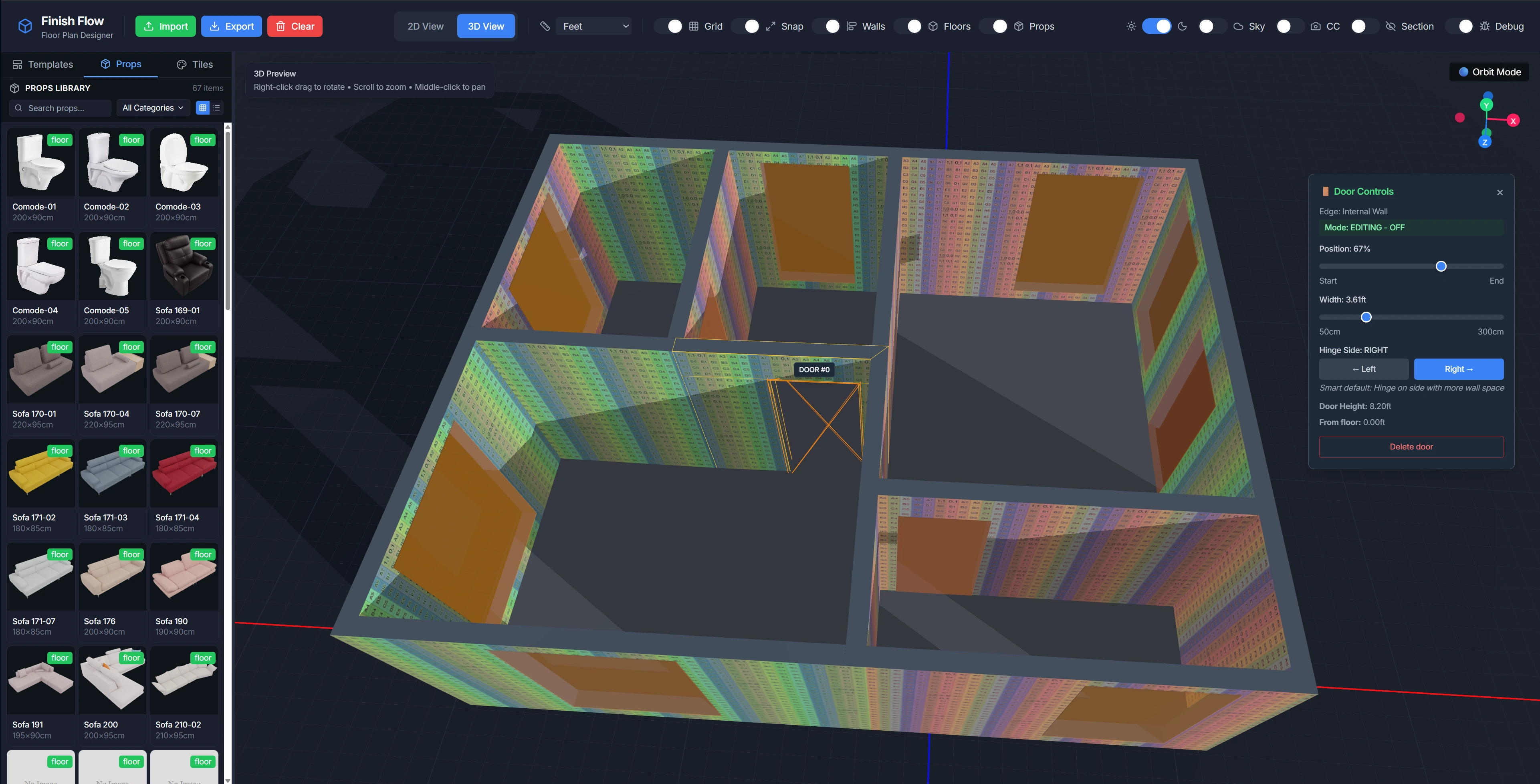The height and width of the screenshot is (784, 1540).
Task: Click the Z axis gizmo handle
Action: click(x=1485, y=142)
